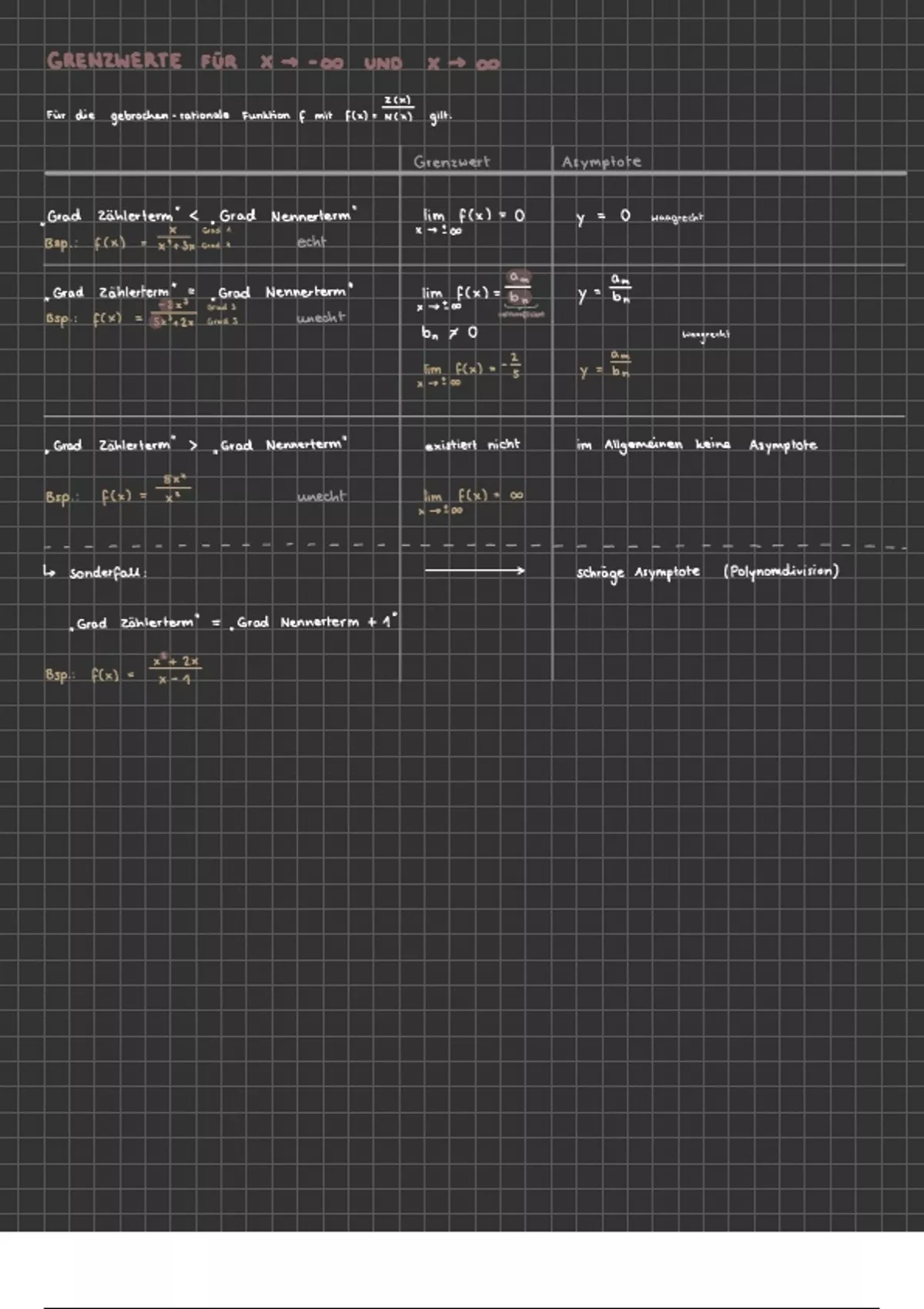
Task: Click 'im Allgemeinen keine Asymptote' note
Action: (x=696, y=445)
